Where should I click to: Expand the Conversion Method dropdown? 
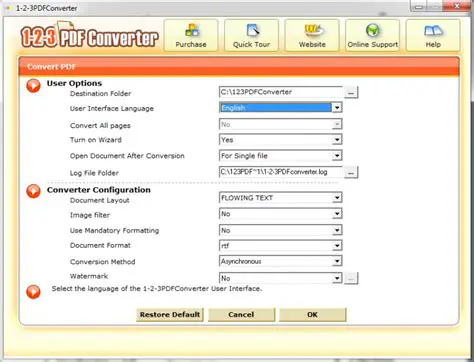pyautogui.click(x=337, y=261)
